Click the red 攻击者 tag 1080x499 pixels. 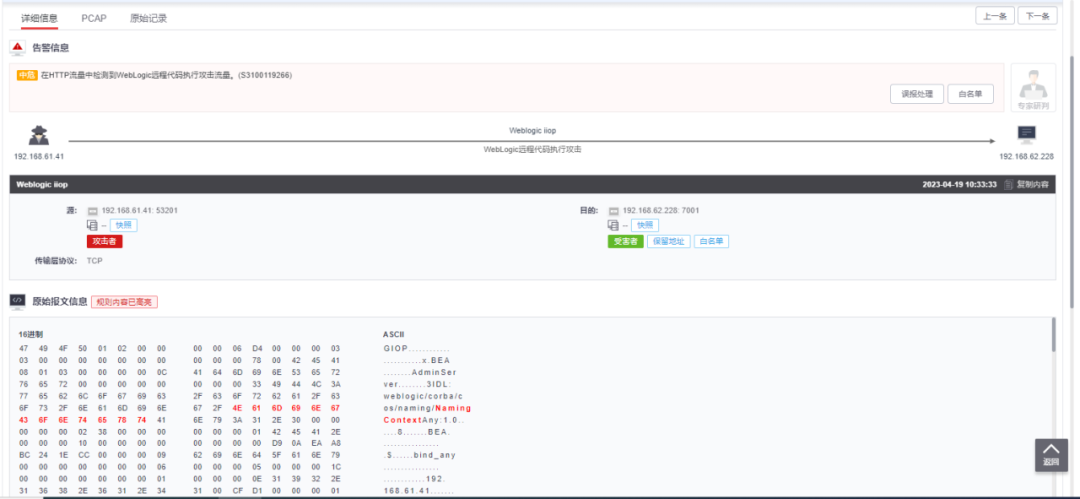pos(105,242)
